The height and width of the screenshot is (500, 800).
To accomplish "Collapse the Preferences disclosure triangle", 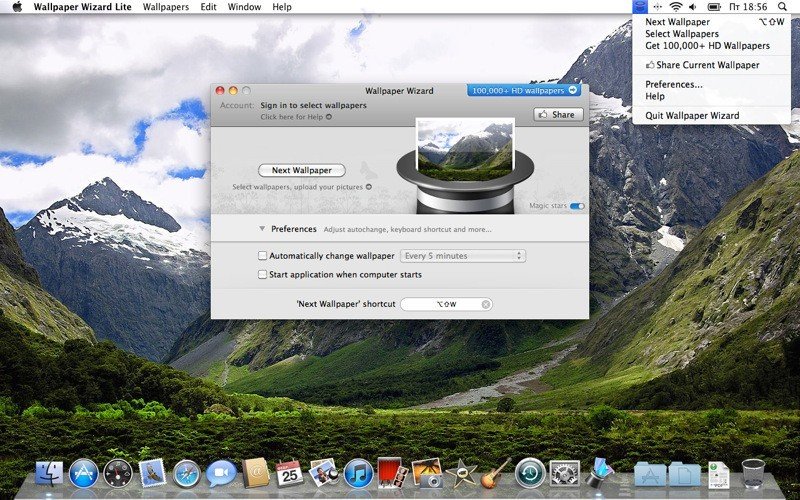I will (262, 229).
